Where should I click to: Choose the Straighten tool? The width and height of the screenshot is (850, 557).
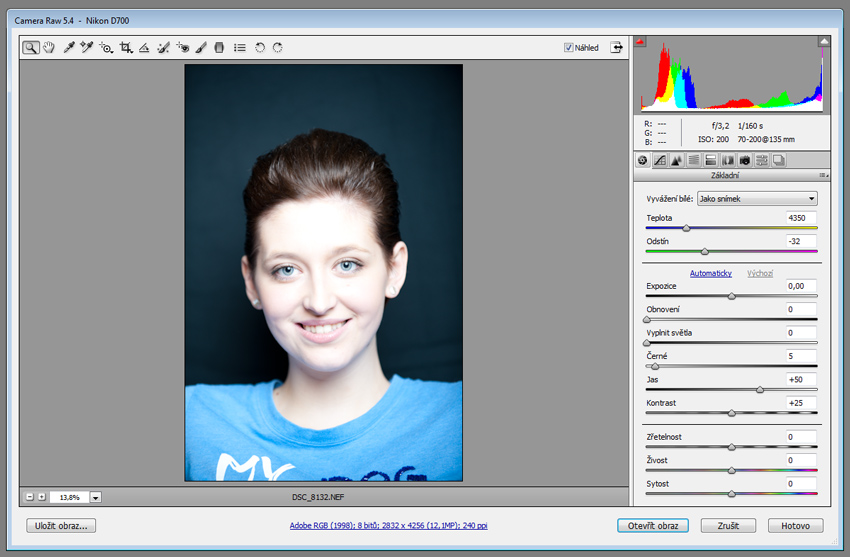[x=144, y=47]
